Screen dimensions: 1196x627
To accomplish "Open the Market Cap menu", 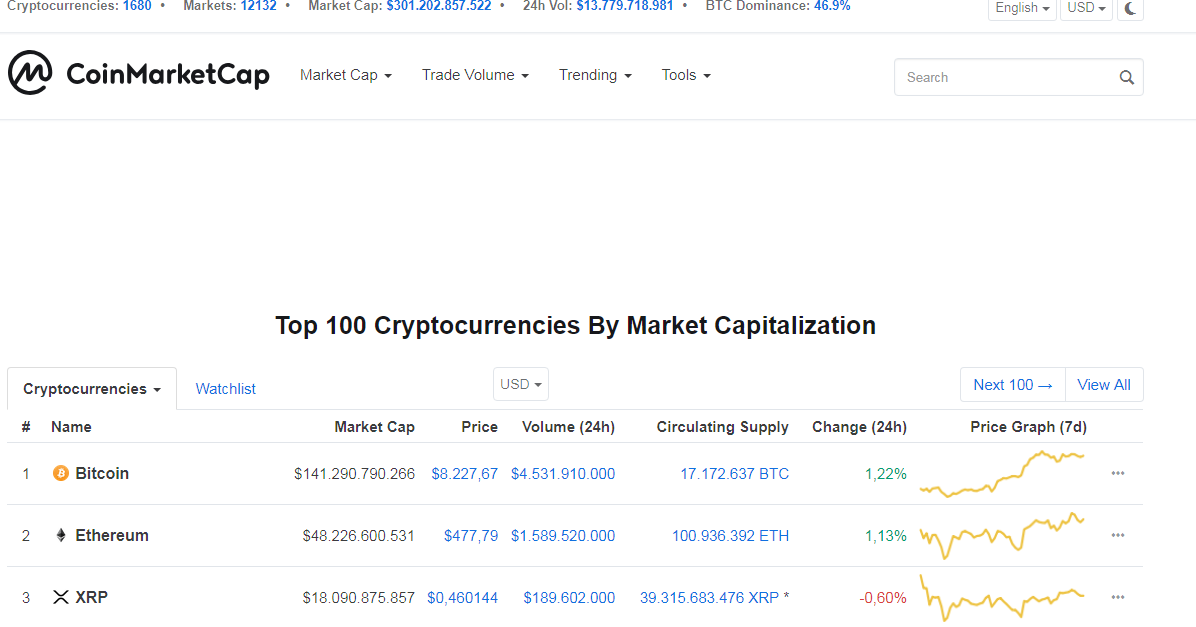I will 345,75.
